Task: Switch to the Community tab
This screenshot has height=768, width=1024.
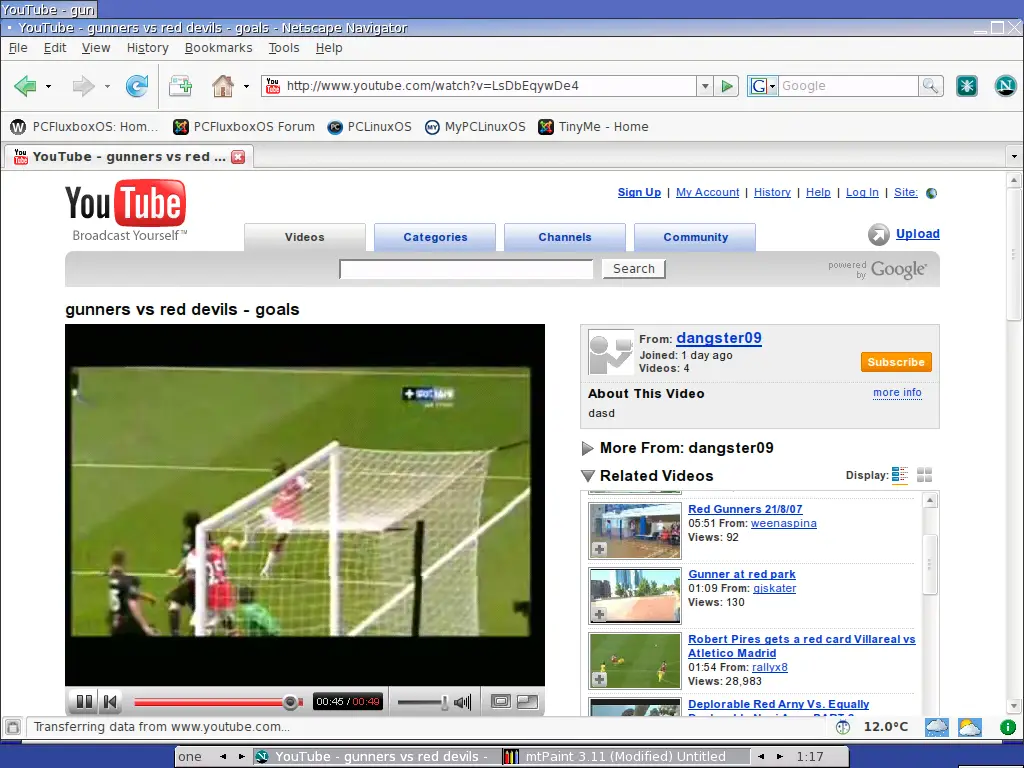Action: (695, 237)
